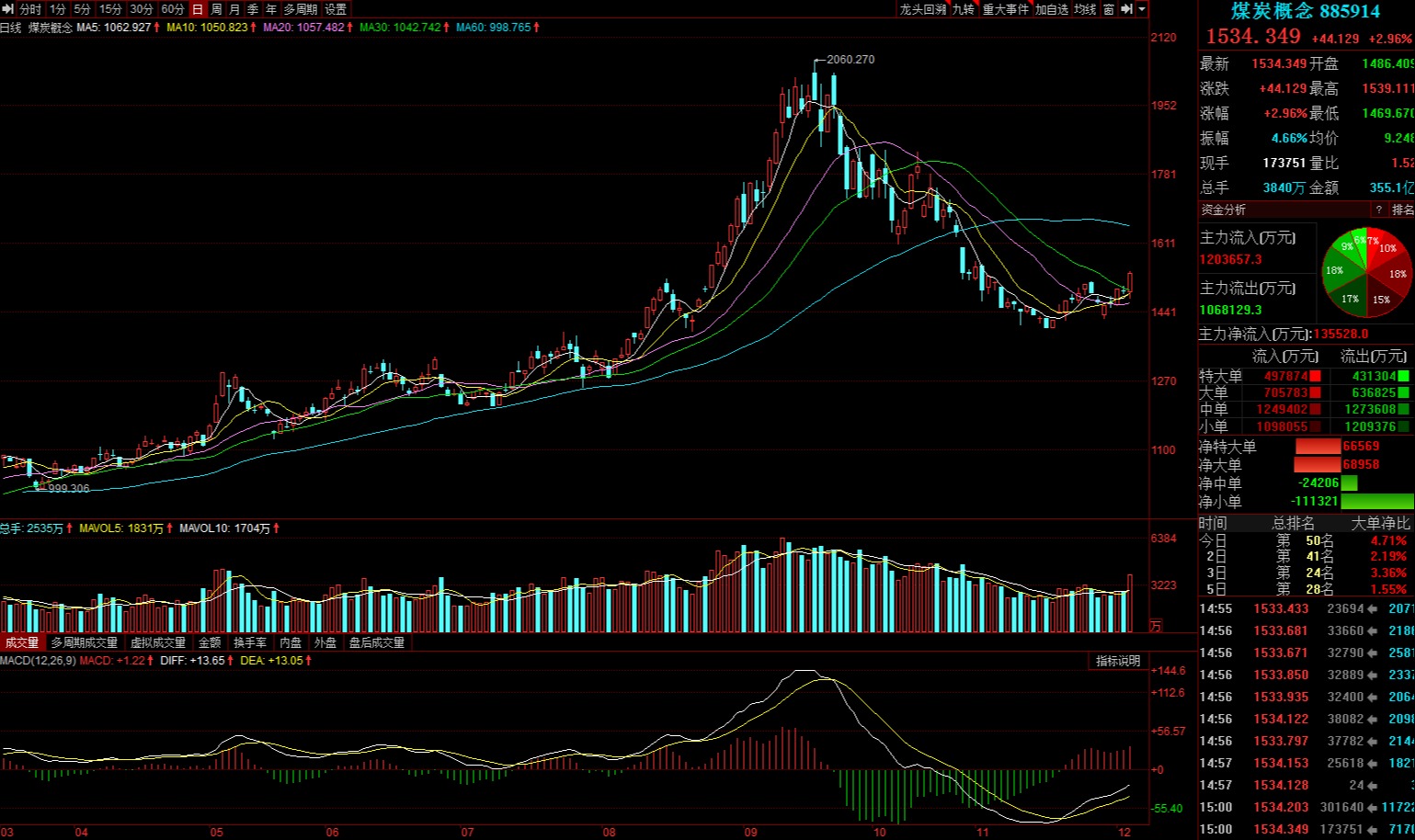Switch to the 月 monthly period
The image size is (1415, 840).
coord(234,9)
